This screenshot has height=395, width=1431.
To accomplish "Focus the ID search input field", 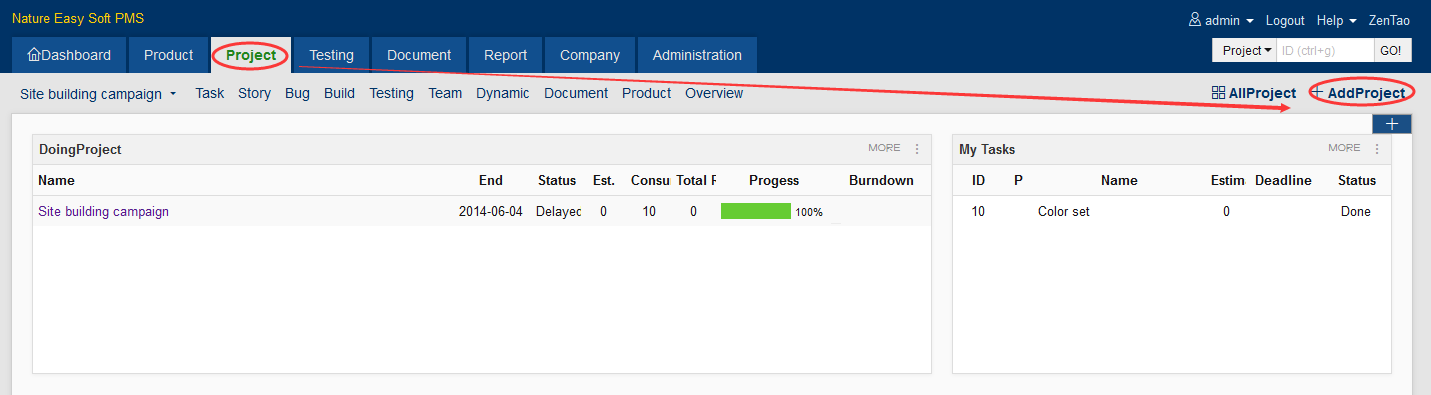I will (x=1324, y=50).
